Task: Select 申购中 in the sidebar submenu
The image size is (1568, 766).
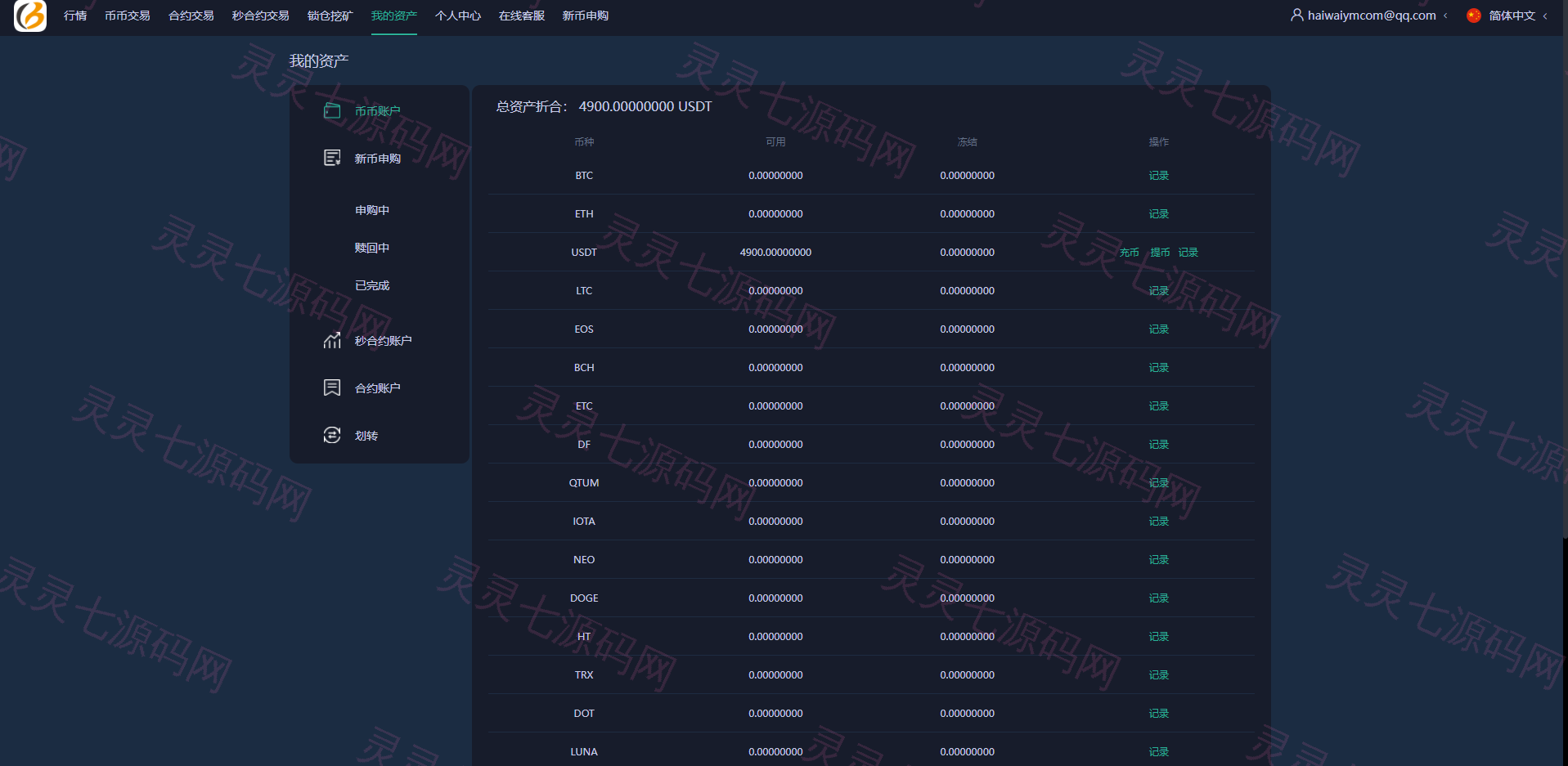Action: (x=372, y=210)
